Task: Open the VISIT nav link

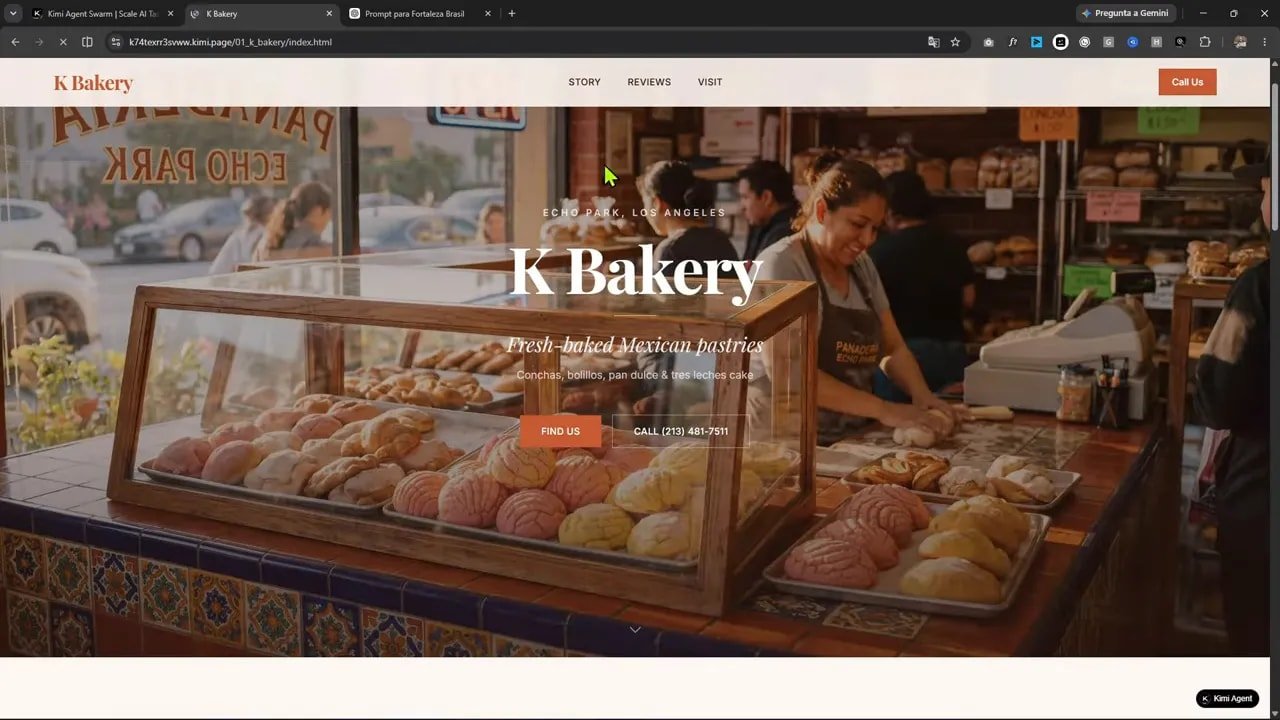Action: [x=710, y=82]
